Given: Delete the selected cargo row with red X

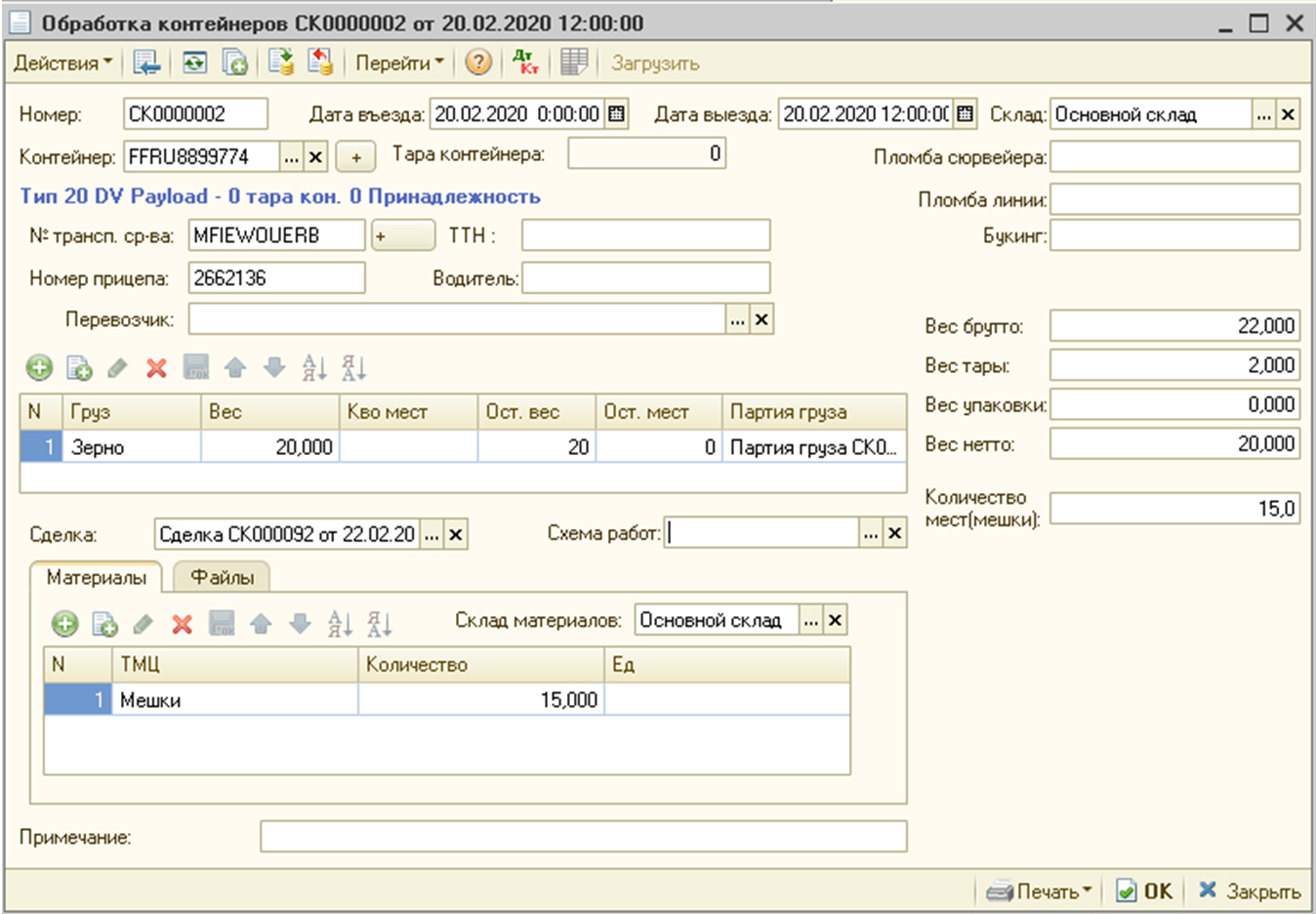Looking at the screenshot, I should pyautogui.click(x=156, y=368).
